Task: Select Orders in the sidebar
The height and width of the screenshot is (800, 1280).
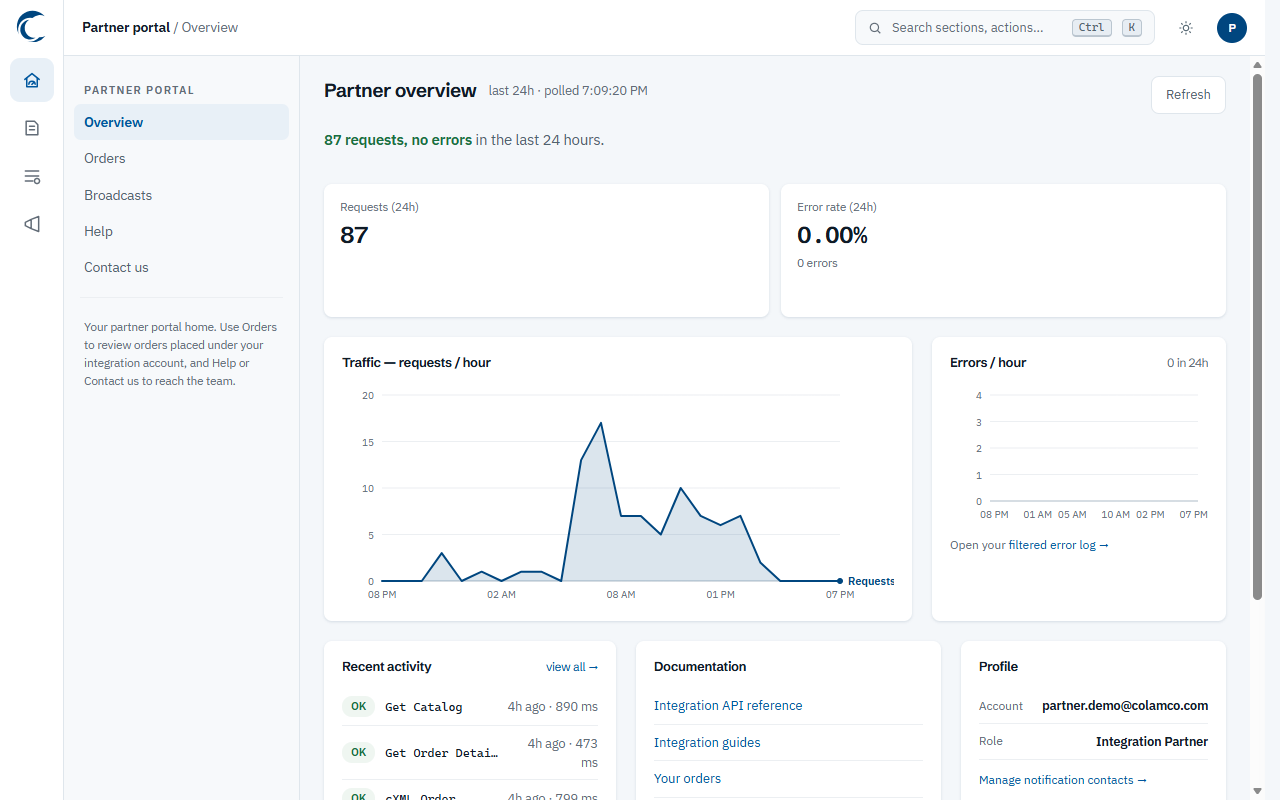Action: 181,158
